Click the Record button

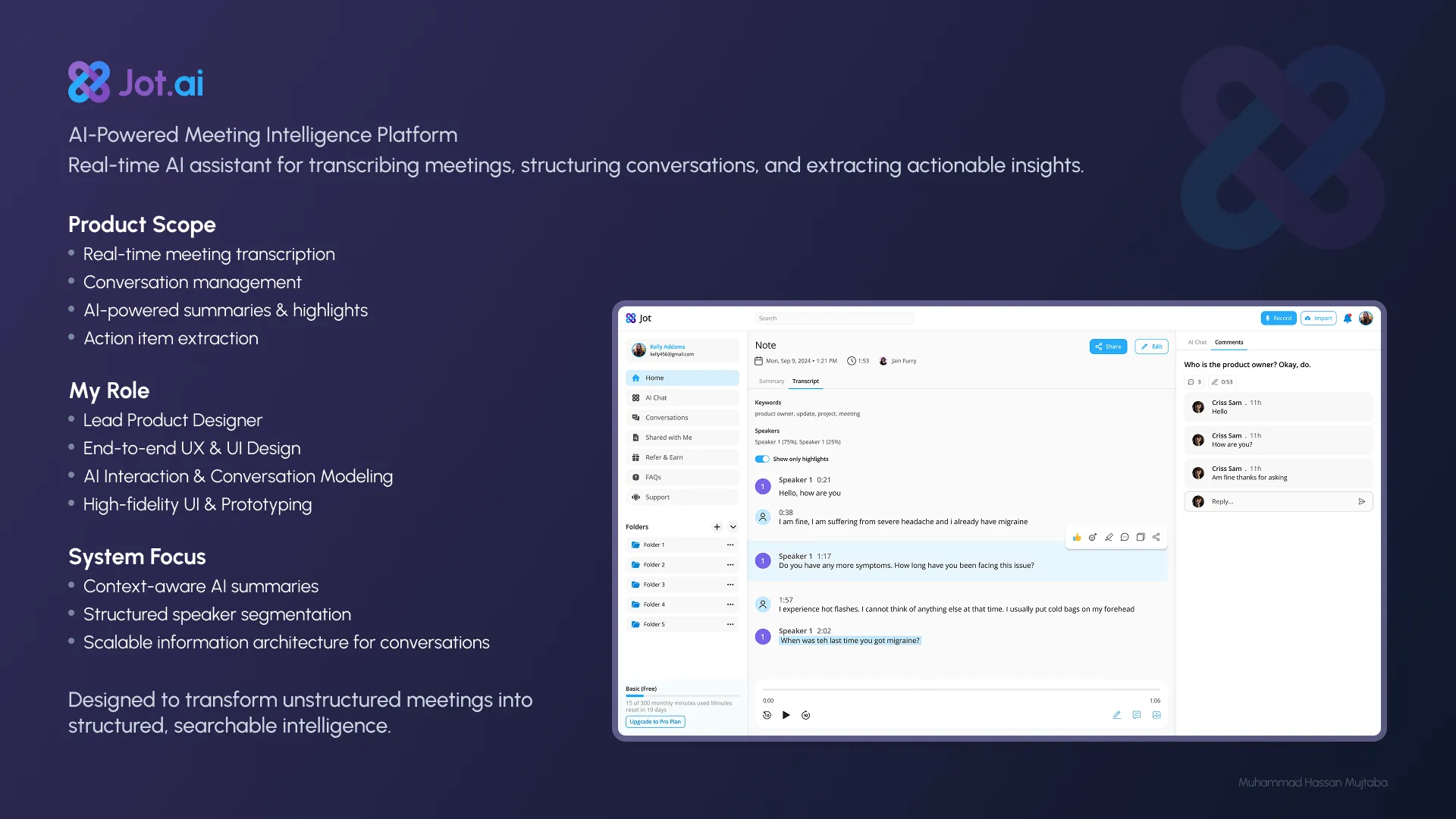(1279, 318)
